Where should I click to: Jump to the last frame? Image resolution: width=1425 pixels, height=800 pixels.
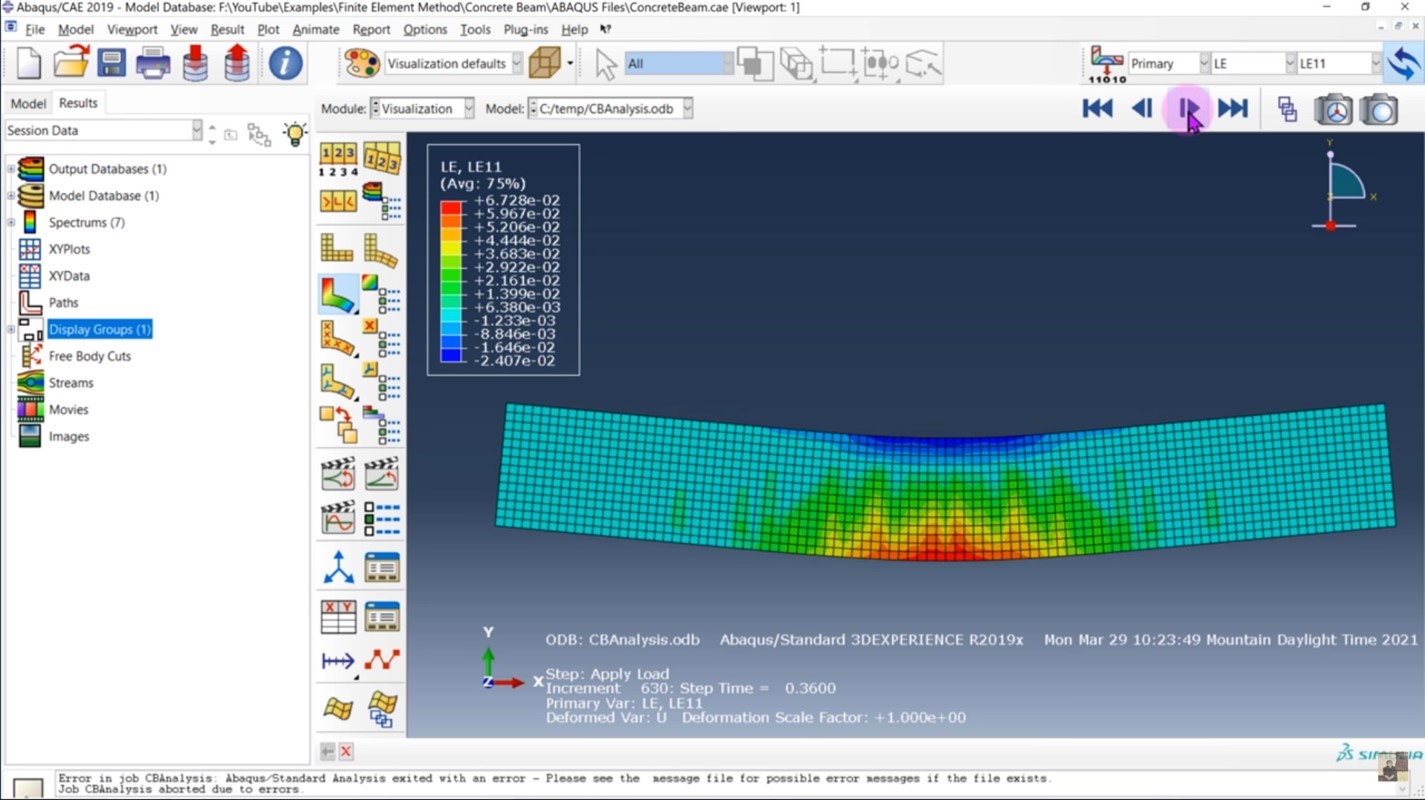coord(1232,109)
